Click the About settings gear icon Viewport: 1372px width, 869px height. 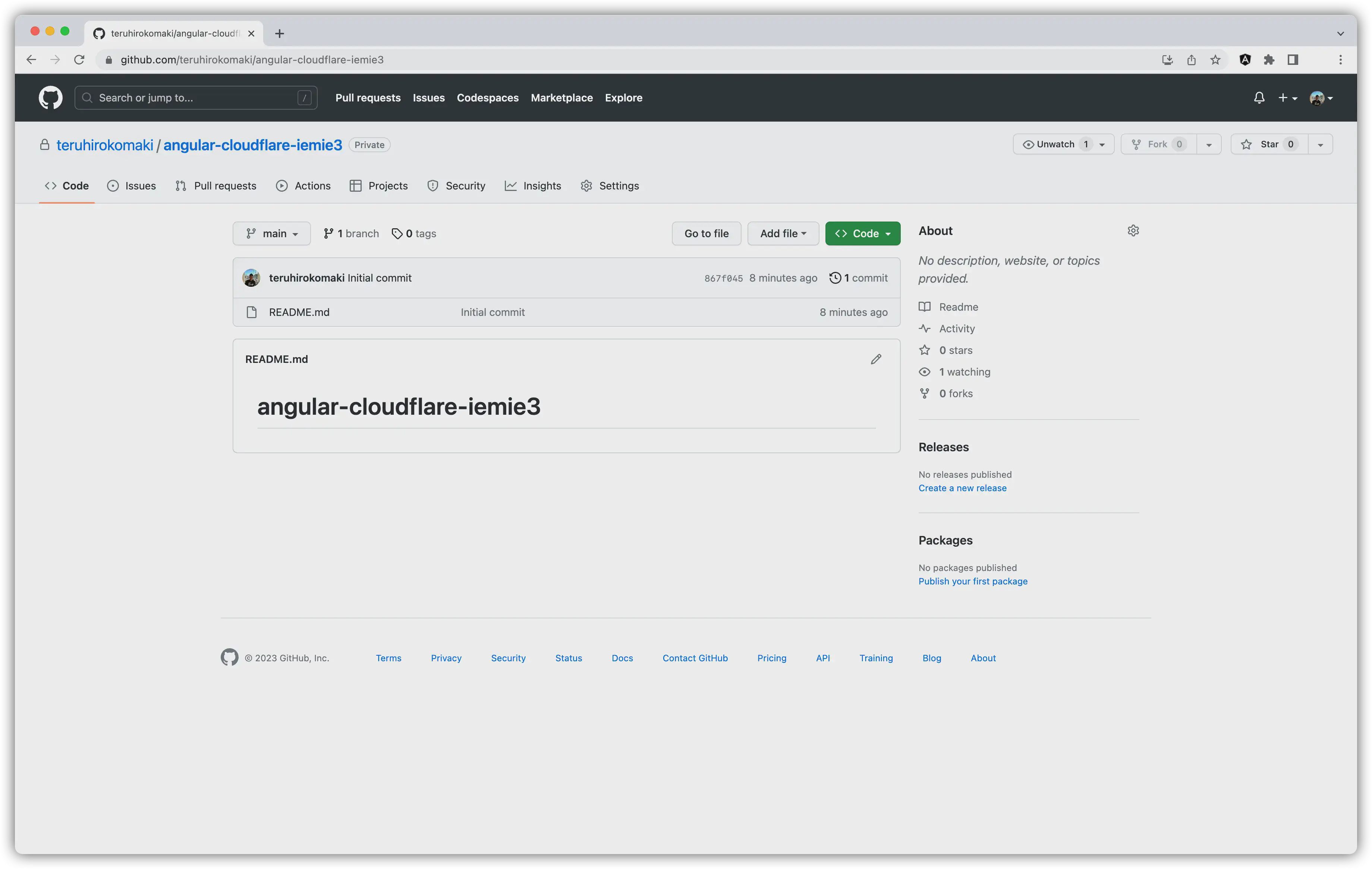point(1133,230)
